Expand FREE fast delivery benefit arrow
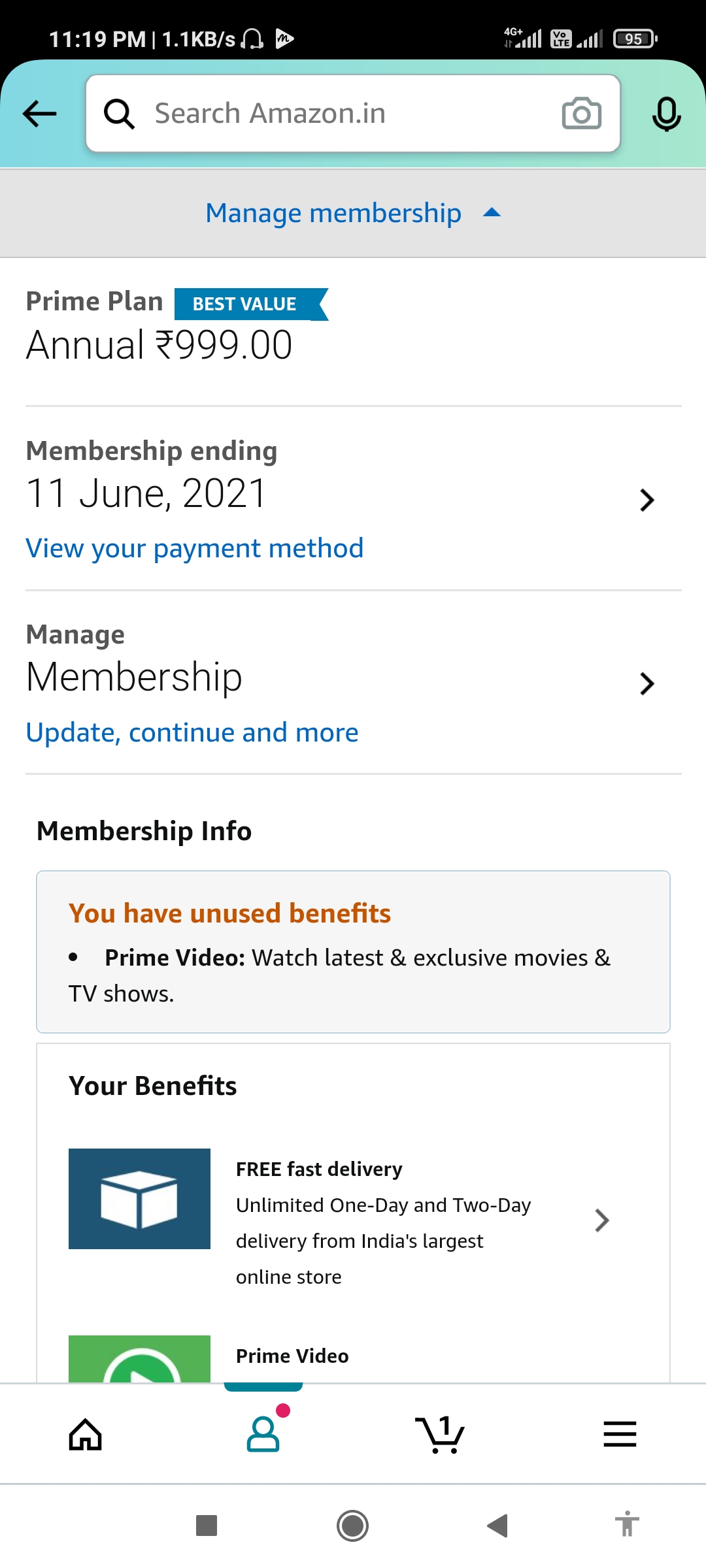Image resolution: width=706 pixels, height=1568 pixels. point(601,1220)
